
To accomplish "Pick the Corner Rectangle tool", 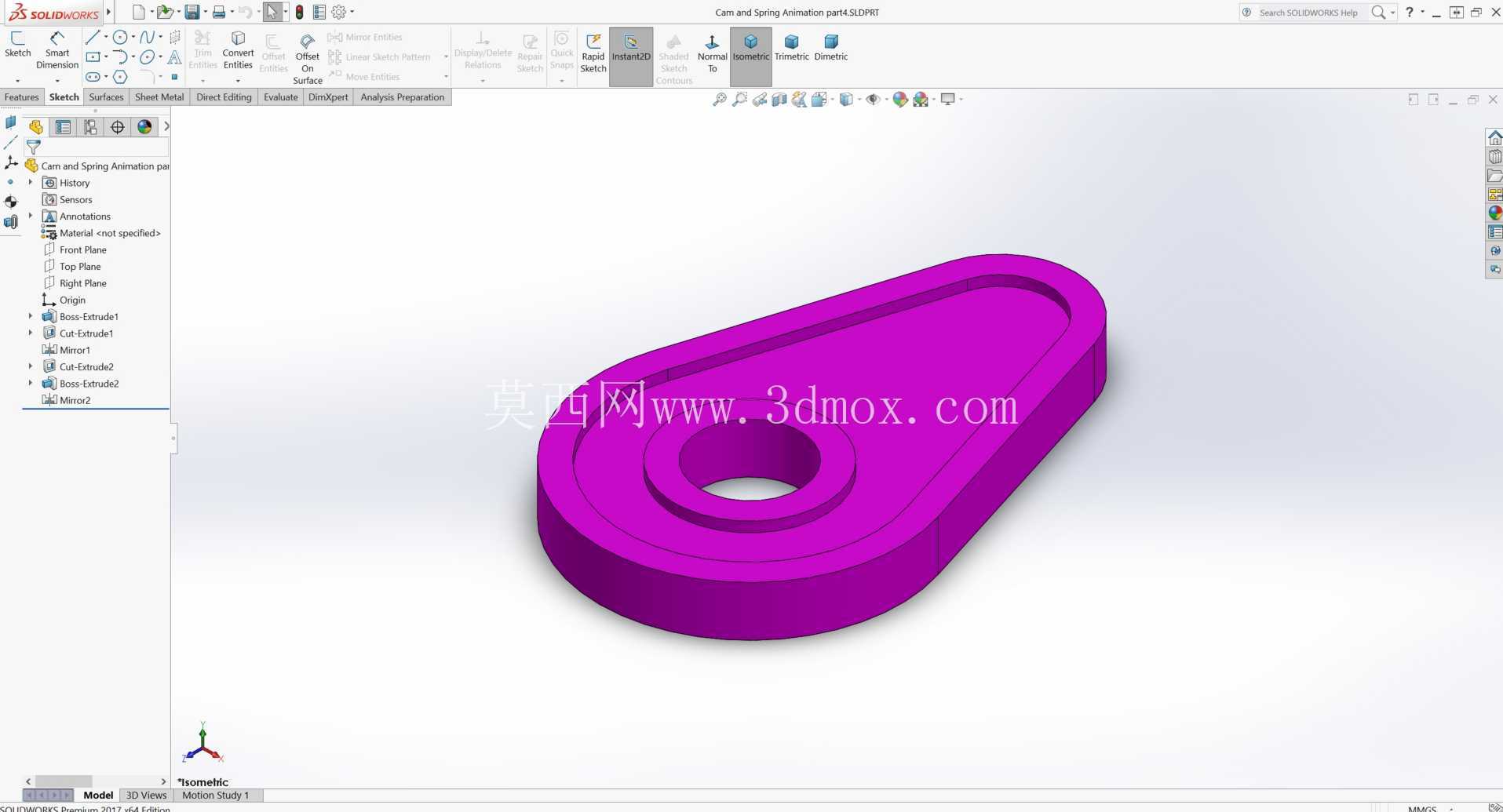I will point(93,56).
